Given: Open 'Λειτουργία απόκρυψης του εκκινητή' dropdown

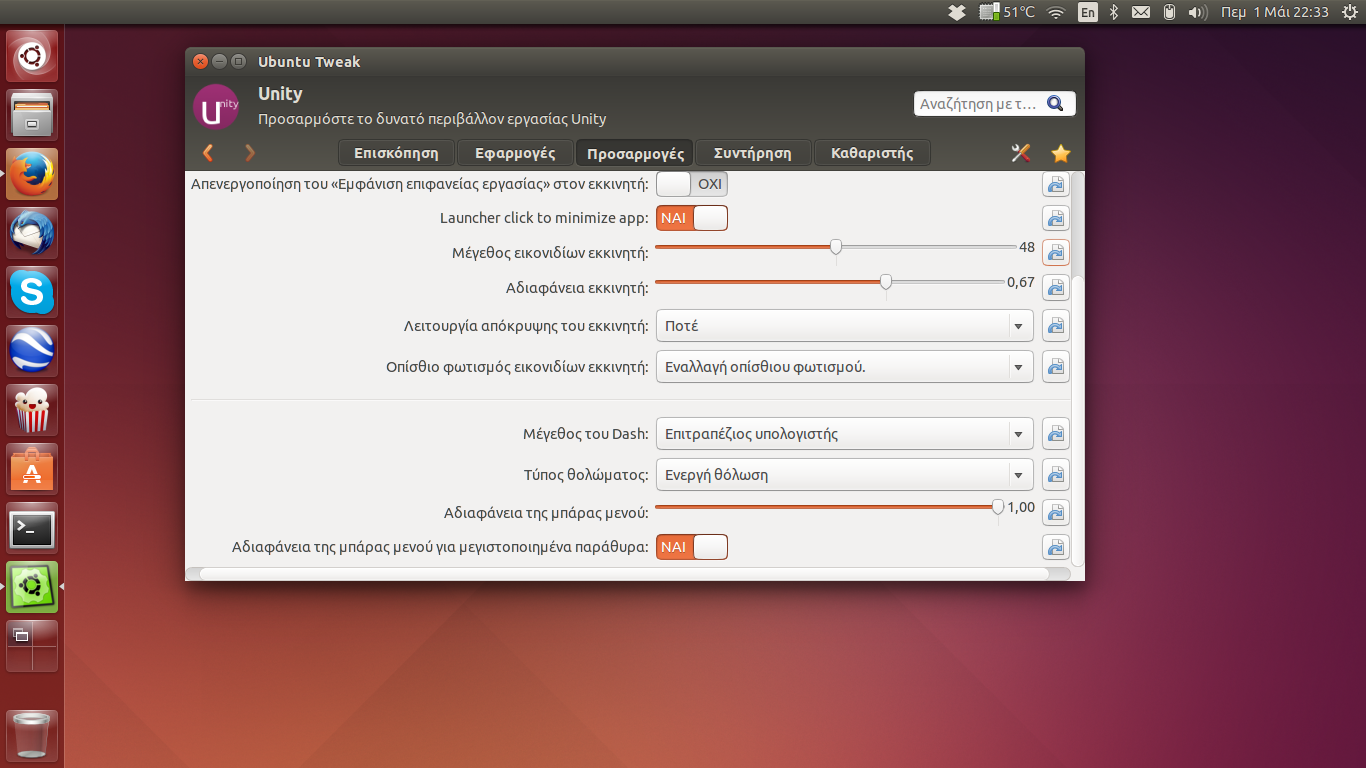Looking at the screenshot, I should point(845,326).
